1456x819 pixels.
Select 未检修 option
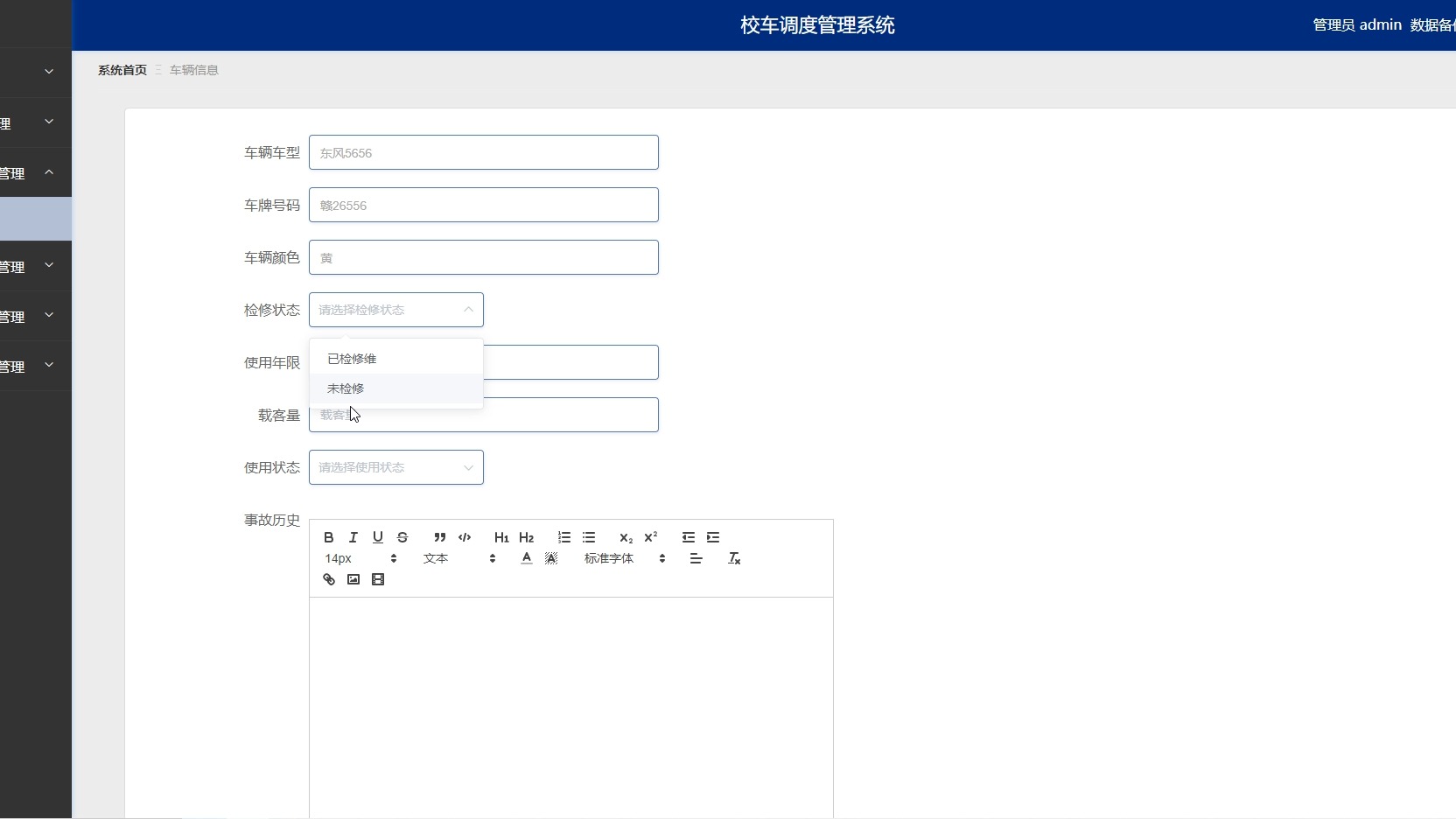pyautogui.click(x=396, y=388)
